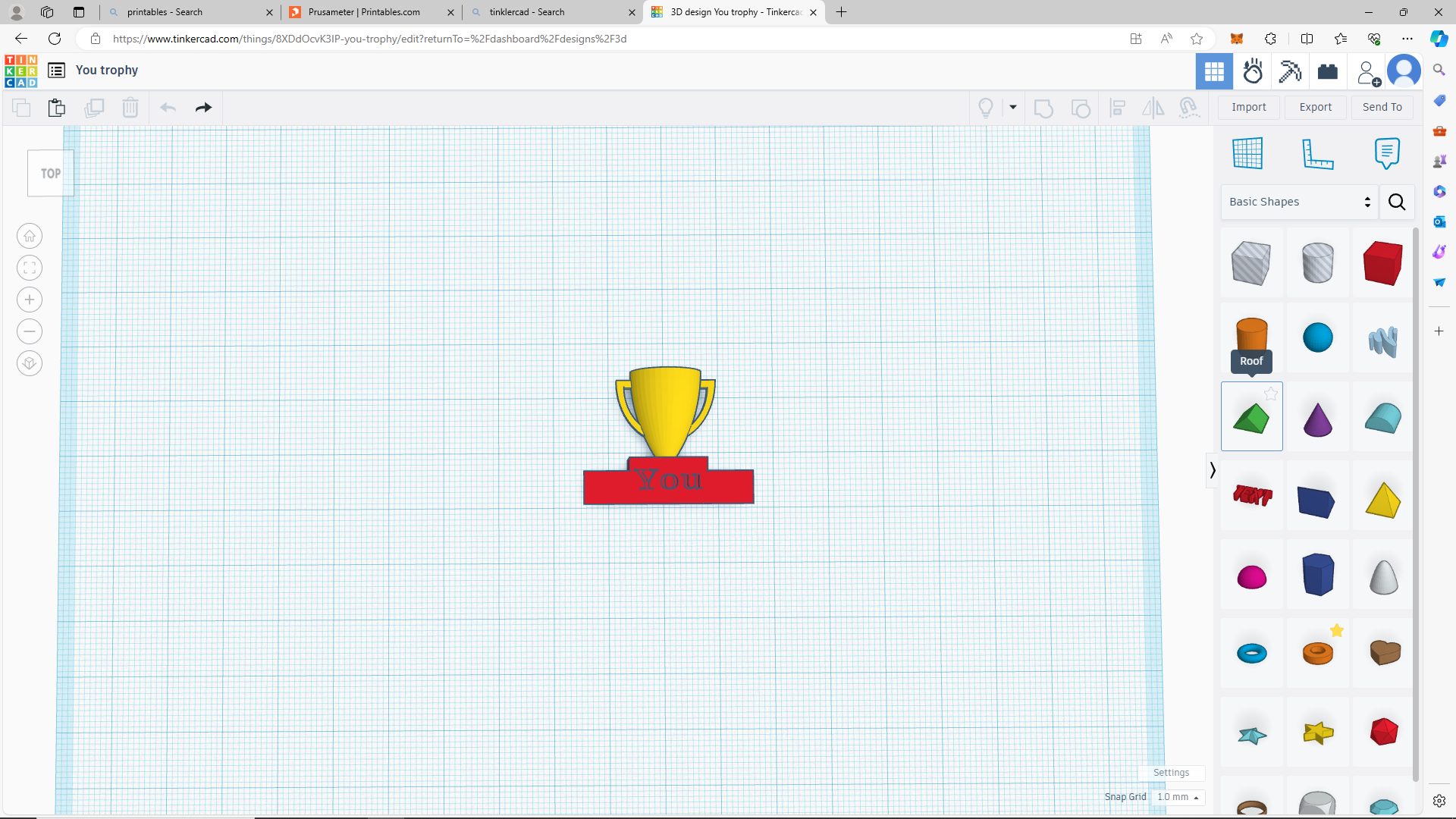Open Snap Grid 1.0 mm dropdown
Screen dimensions: 1456x819
coord(1178,797)
